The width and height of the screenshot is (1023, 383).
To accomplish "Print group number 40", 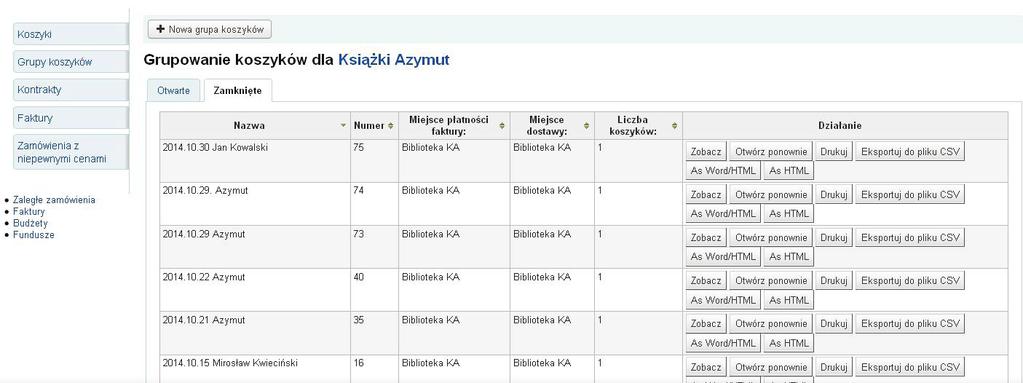I will tap(834, 281).
